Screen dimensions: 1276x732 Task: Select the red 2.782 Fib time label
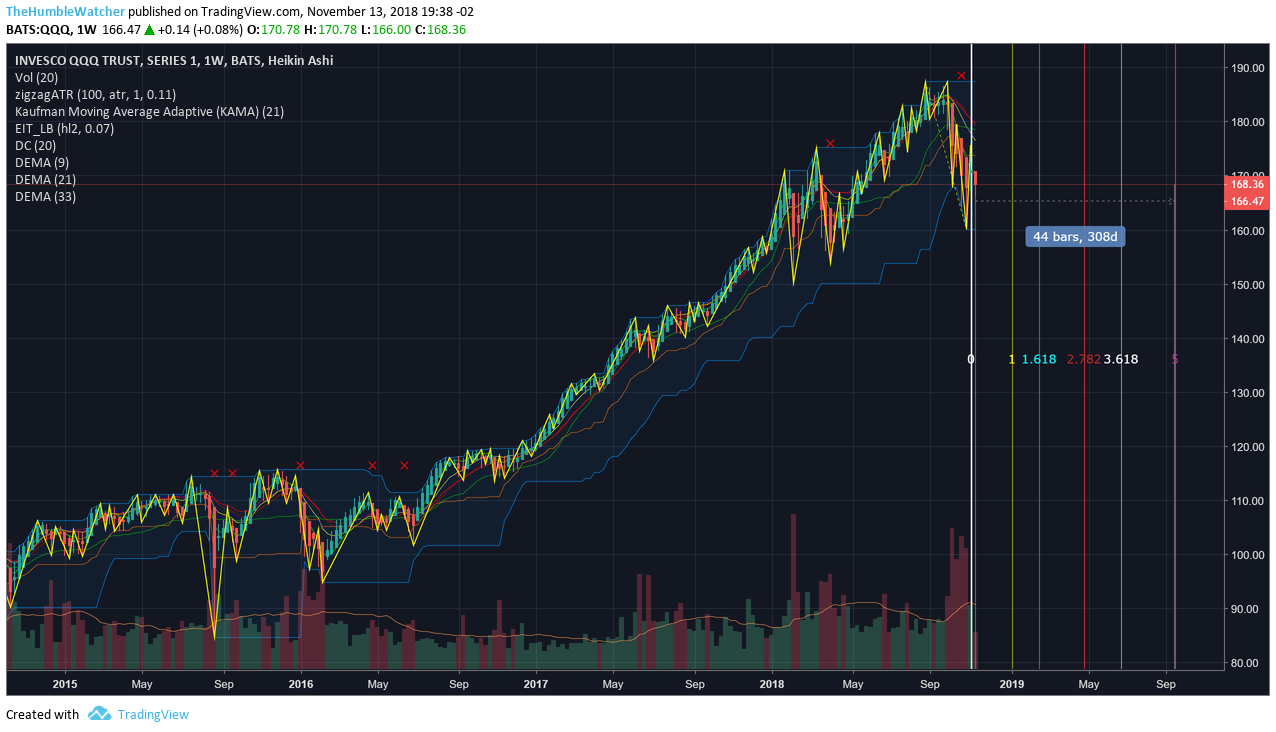pos(1084,359)
